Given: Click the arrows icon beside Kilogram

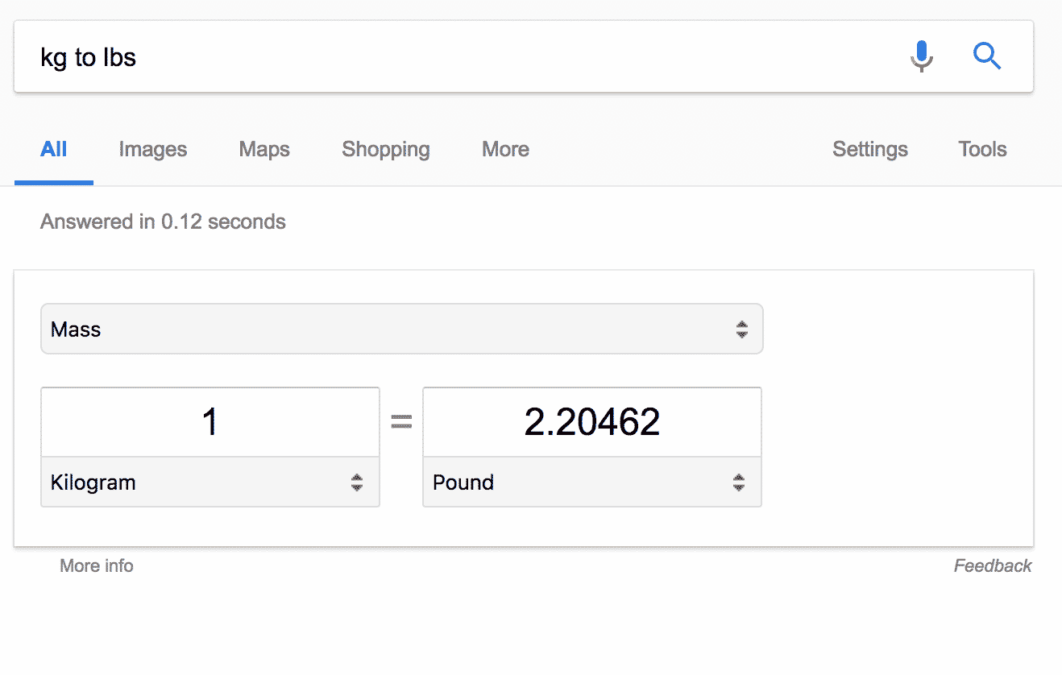Looking at the screenshot, I should pos(357,483).
